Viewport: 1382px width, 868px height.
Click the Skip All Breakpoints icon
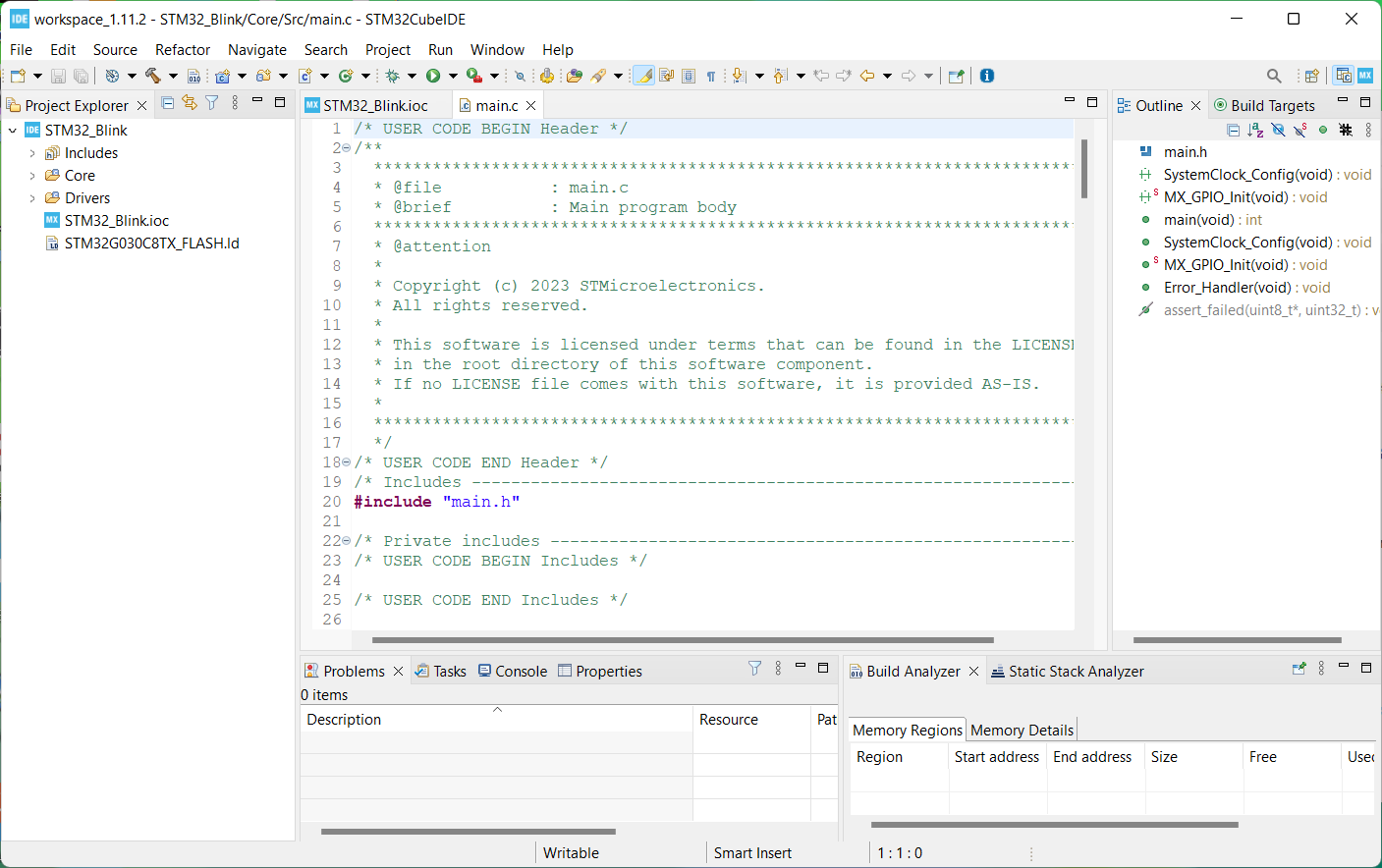[520, 76]
